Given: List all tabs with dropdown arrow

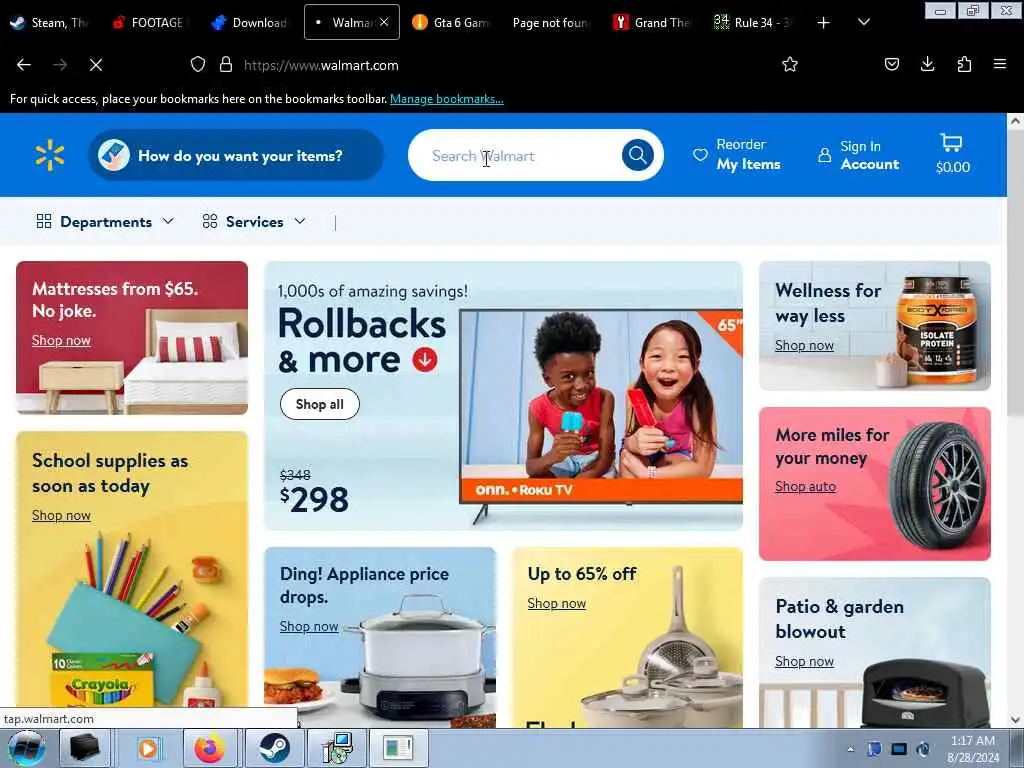Looking at the screenshot, I should click(x=863, y=22).
